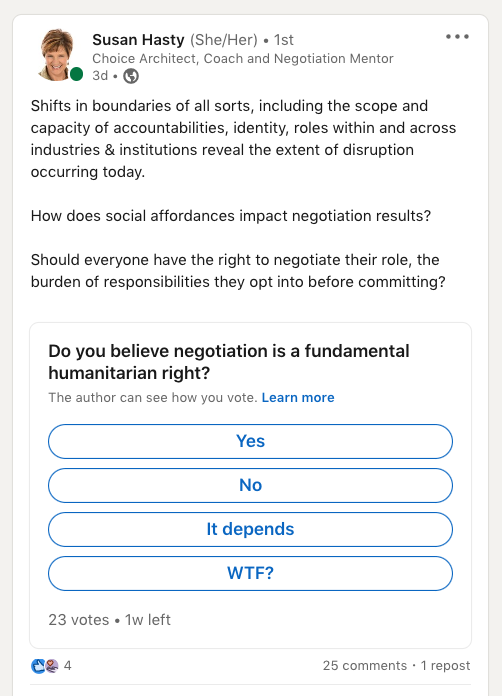Screen dimensions: 502x696
Task: Click Susan Hasty's profile photo
Action: click(x=57, y=55)
